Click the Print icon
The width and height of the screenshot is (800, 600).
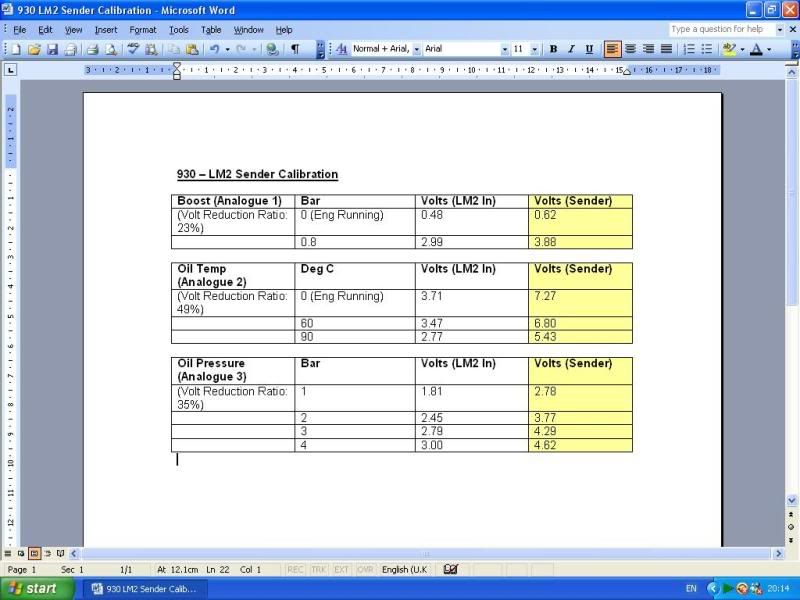pos(92,49)
